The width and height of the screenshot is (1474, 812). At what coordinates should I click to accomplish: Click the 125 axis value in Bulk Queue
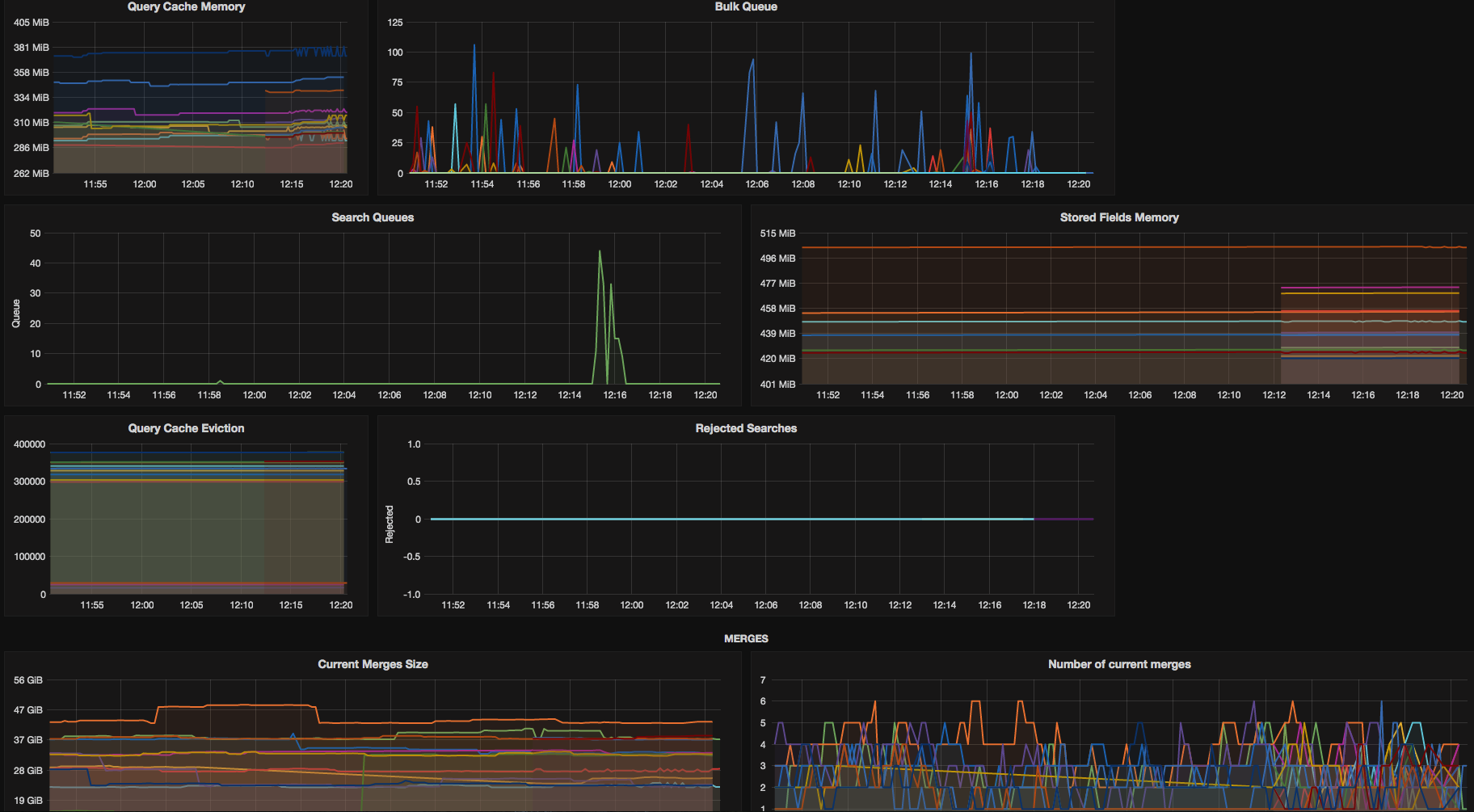(x=395, y=23)
